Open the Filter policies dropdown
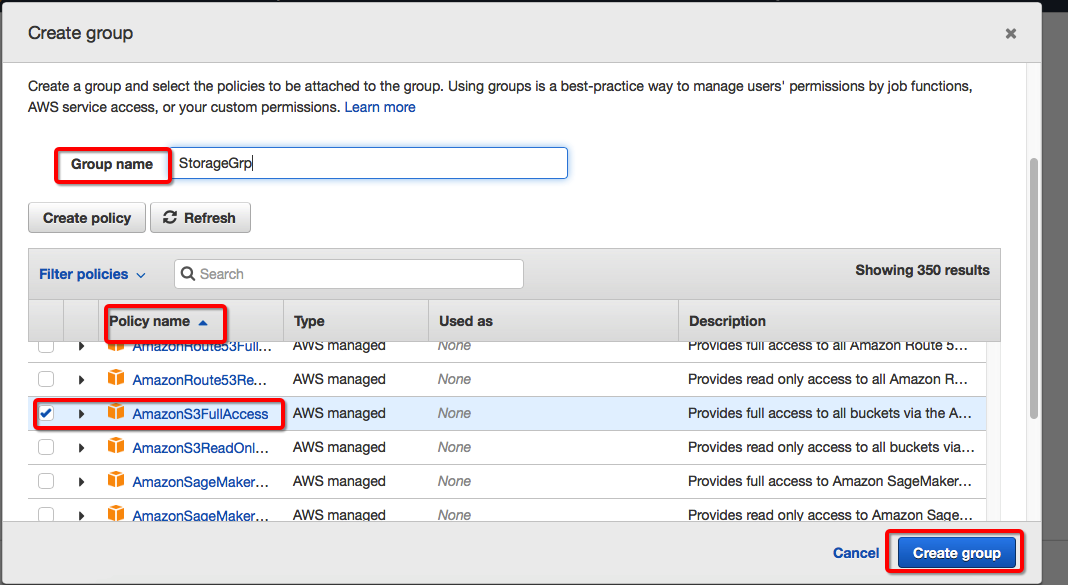This screenshot has width=1068, height=585. [92, 274]
